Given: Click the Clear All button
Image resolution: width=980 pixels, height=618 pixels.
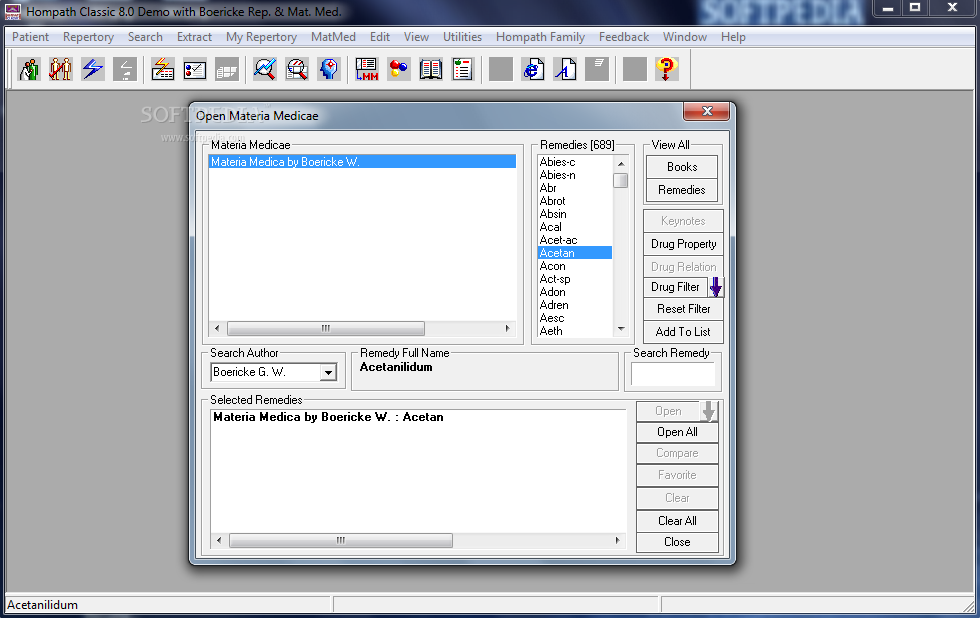Looking at the screenshot, I should click(678, 521).
